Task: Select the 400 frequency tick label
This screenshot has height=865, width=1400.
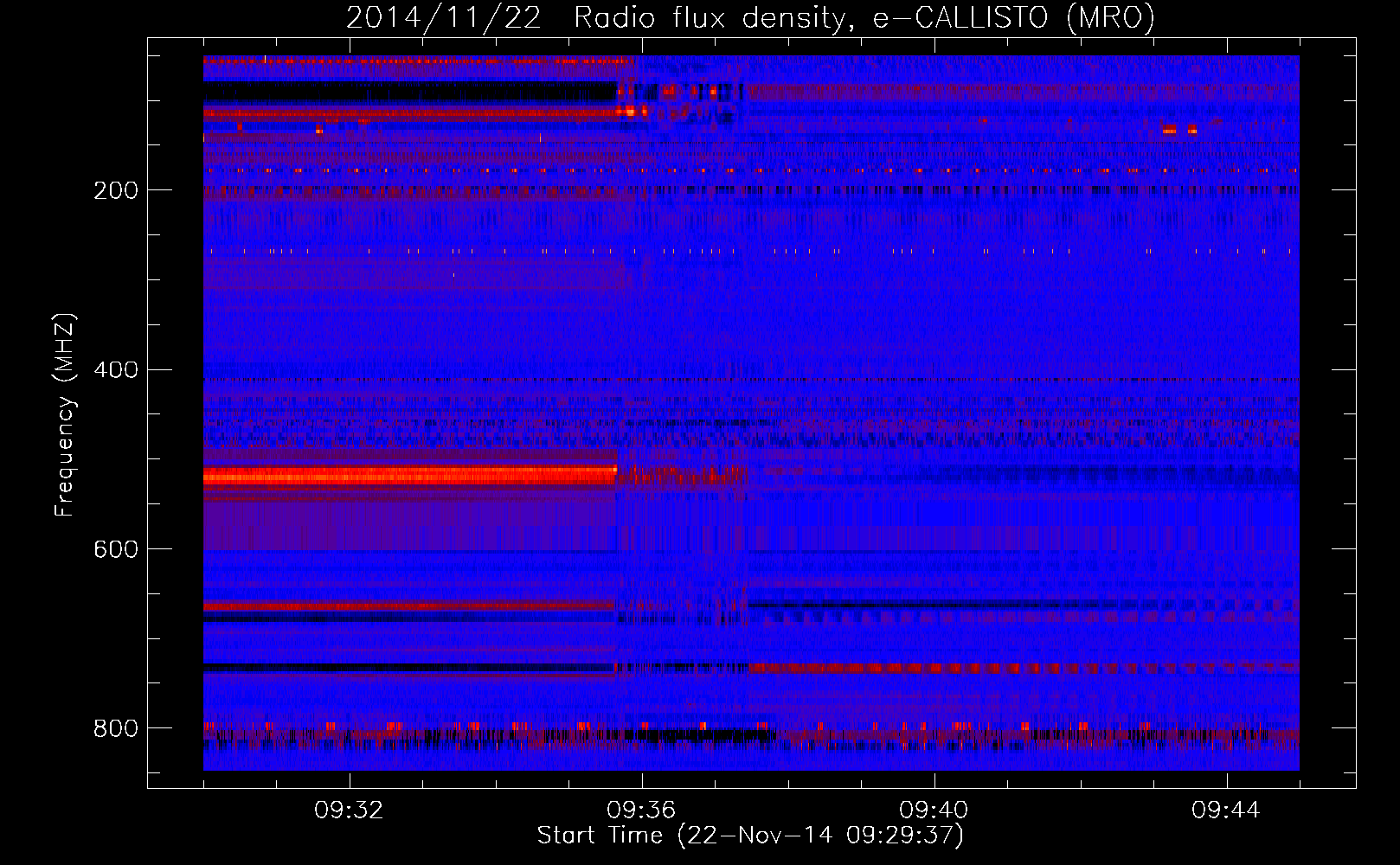Action: pyautogui.click(x=116, y=370)
